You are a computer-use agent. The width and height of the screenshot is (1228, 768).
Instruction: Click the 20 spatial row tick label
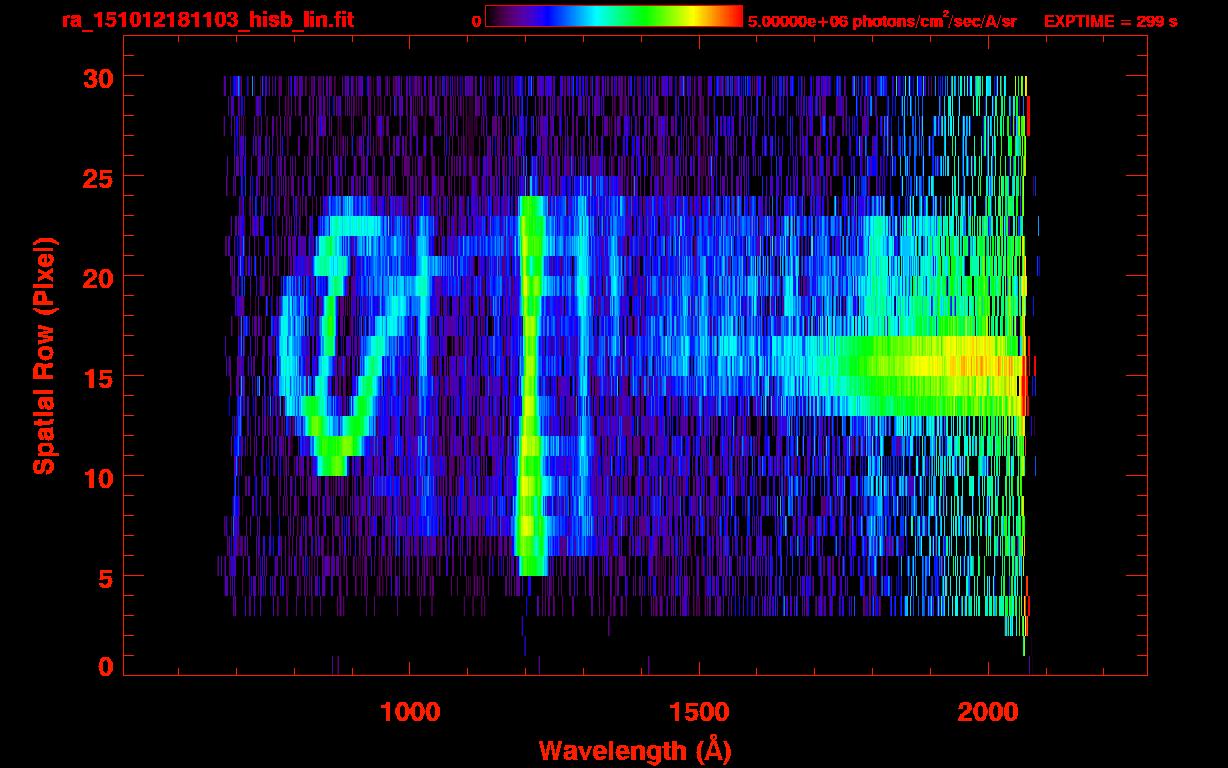click(x=97, y=277)
